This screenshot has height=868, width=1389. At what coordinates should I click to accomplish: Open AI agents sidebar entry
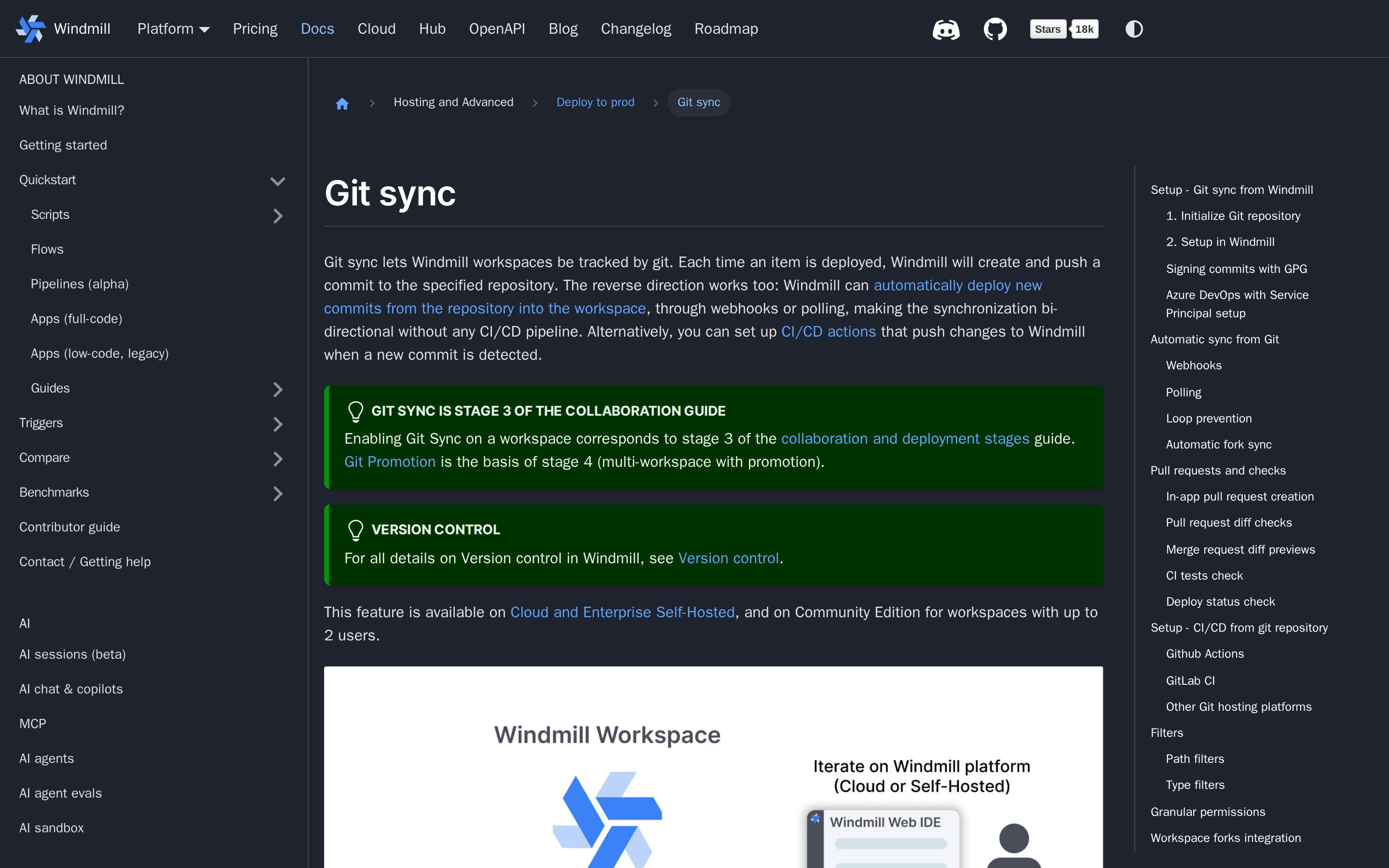click(46, 759)
